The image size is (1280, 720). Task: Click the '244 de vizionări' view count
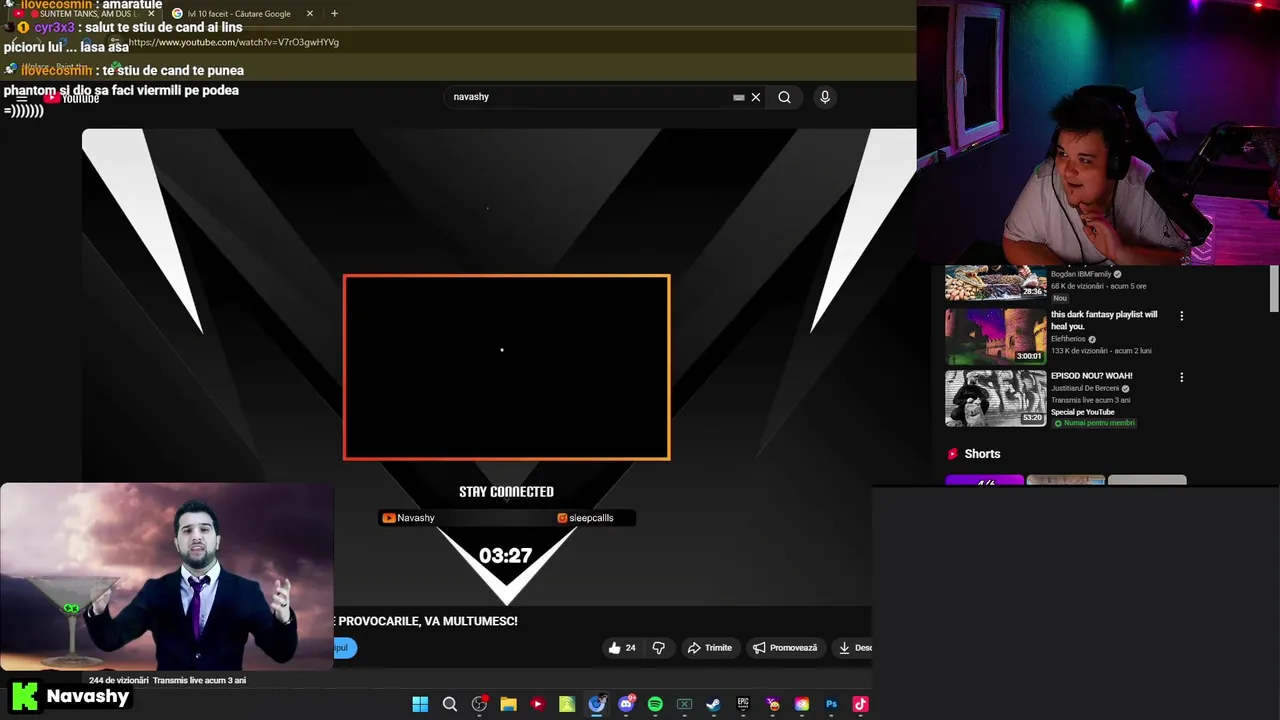(119, 680)
